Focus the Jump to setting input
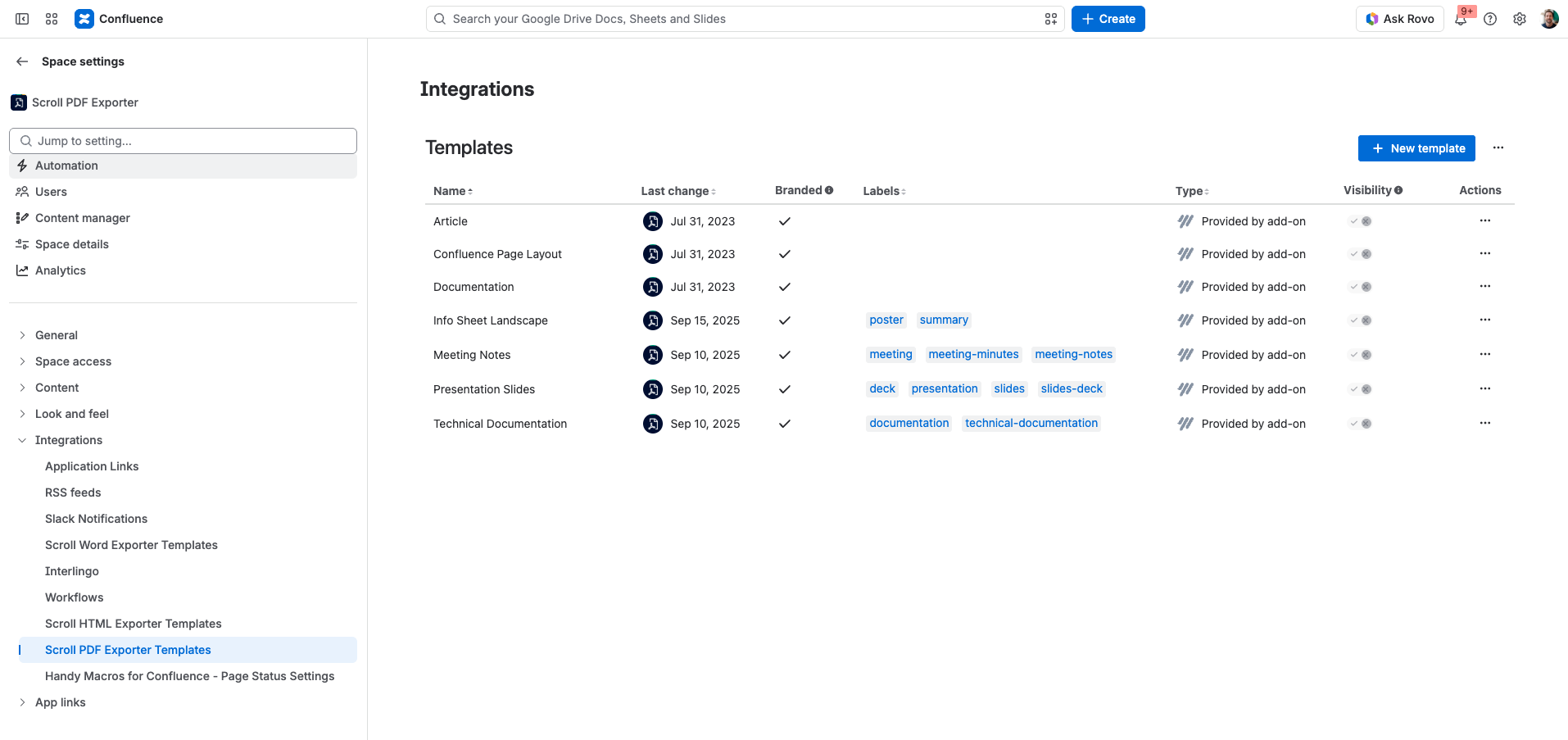This screenshot has width=1568, height=740. pos(183,141)
